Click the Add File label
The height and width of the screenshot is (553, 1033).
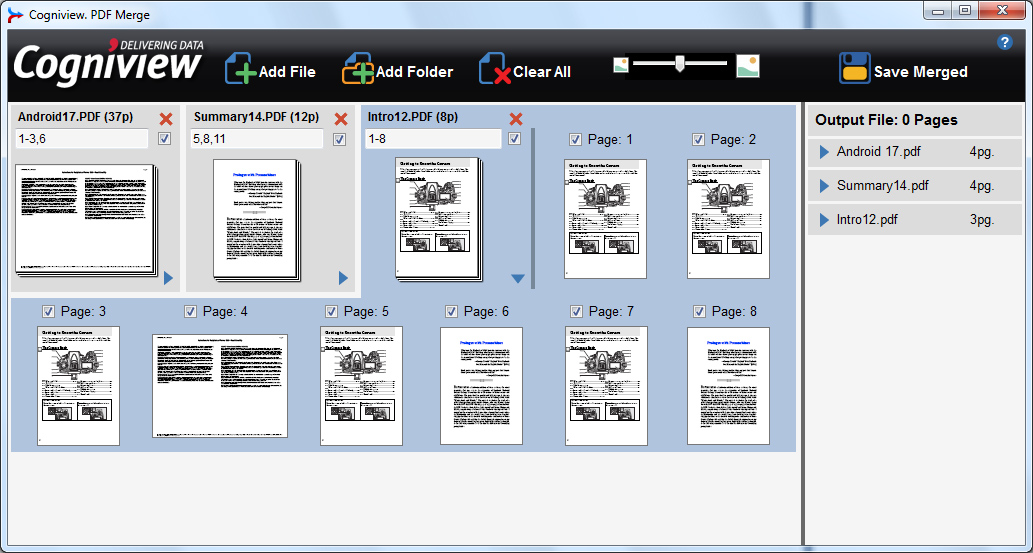(x=287, y=72)
